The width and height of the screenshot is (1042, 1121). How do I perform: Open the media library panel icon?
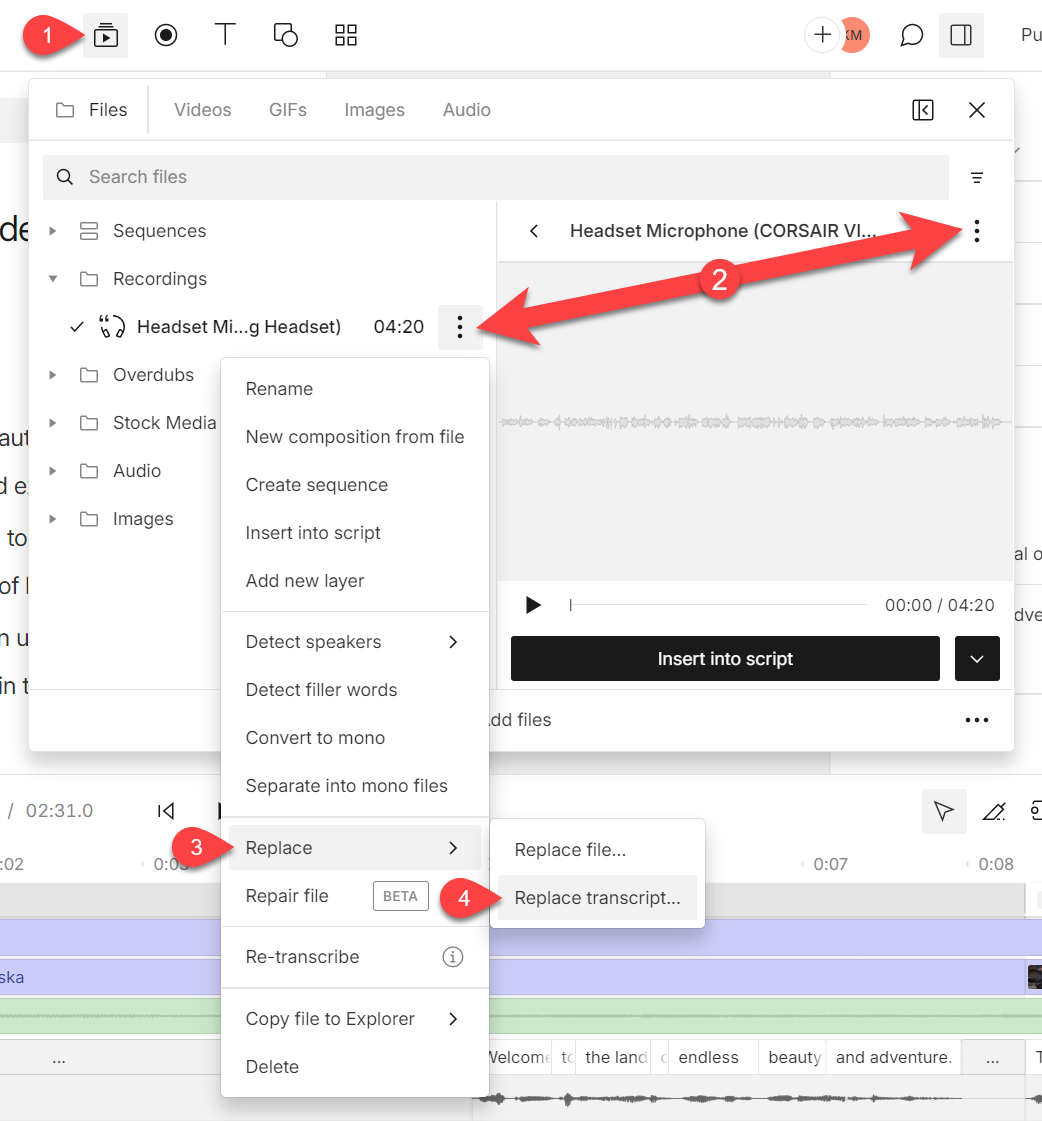105,34
